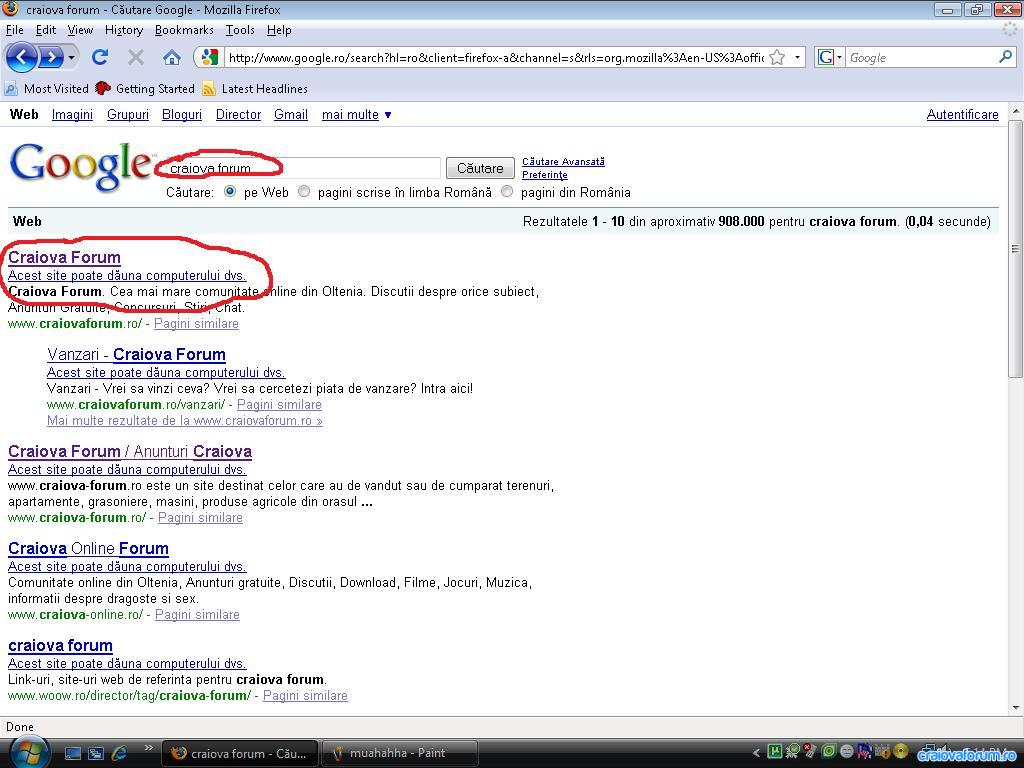Click 'Pagini similare' for www.woow.ro result

305,696
